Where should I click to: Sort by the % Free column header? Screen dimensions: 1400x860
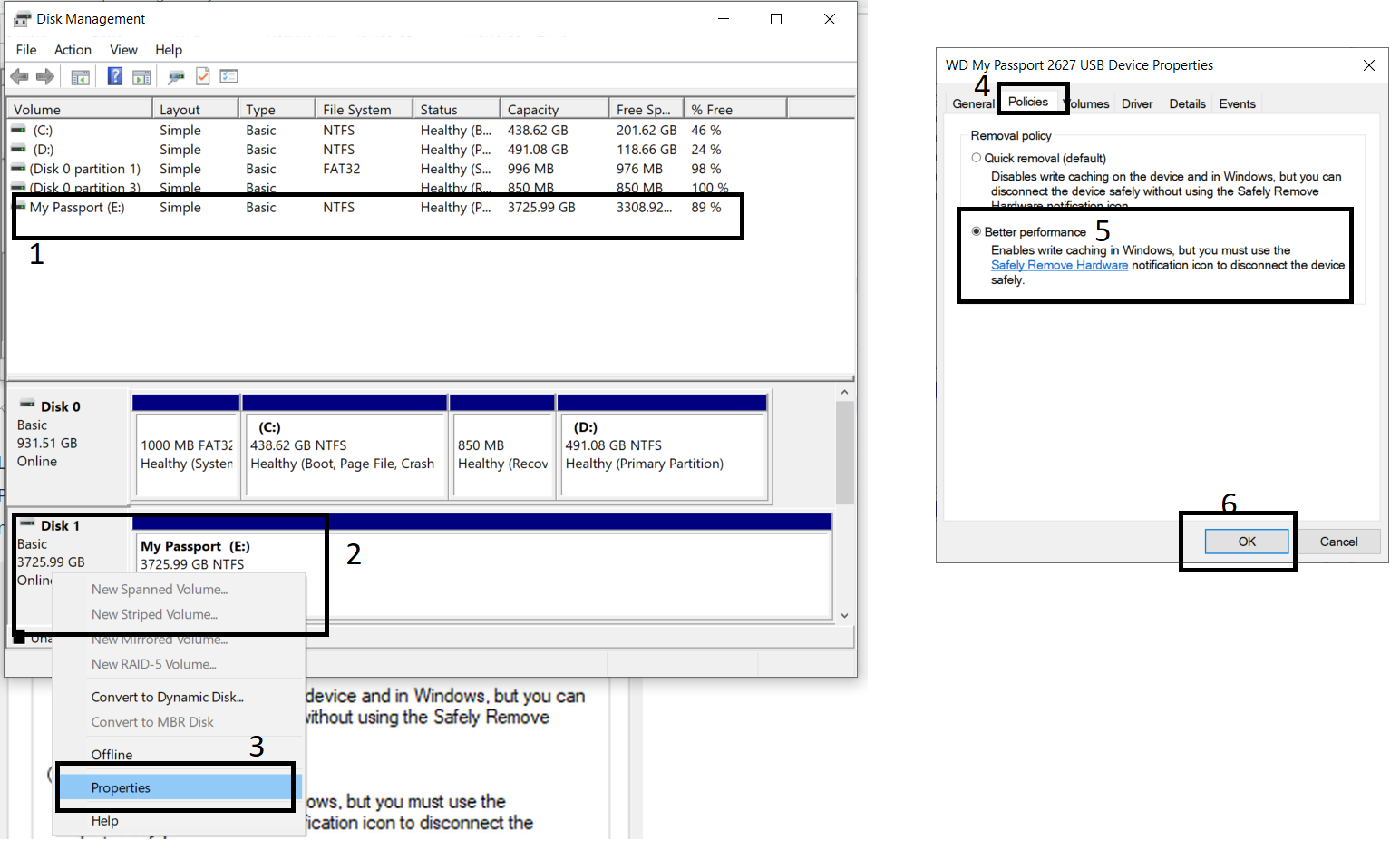coord(735,109)
